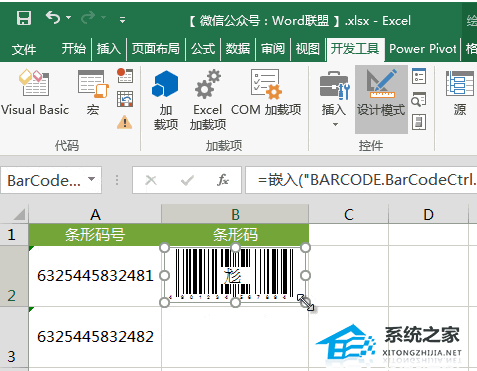Click the barcode's right-middle resize handle
The width and height of the screenshot is (477, 371).
pyautogui.click(x=305, y=275)
